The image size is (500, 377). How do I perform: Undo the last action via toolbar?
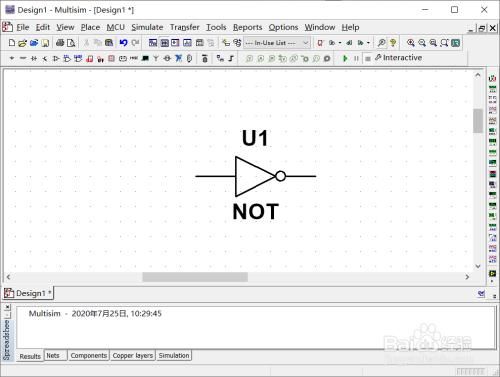[x=124, y=43]
